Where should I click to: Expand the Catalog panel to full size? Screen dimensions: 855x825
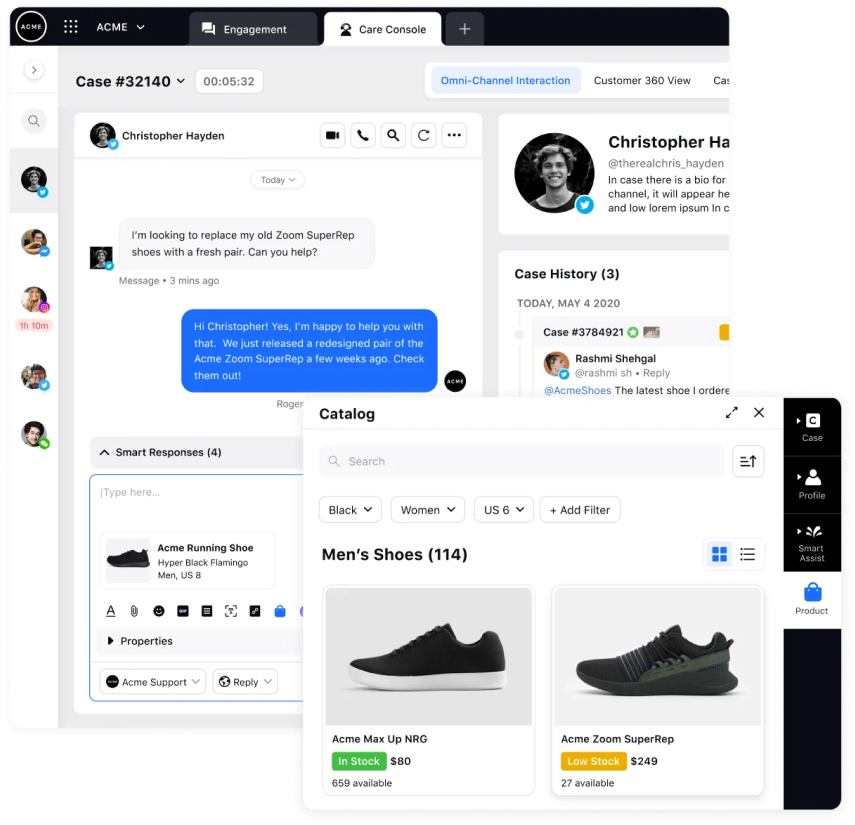pos(732,413)
